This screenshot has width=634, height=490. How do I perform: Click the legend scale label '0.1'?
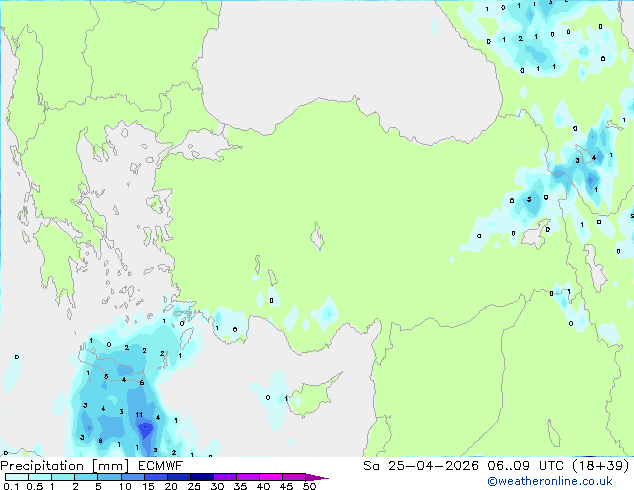coord(11,486)
